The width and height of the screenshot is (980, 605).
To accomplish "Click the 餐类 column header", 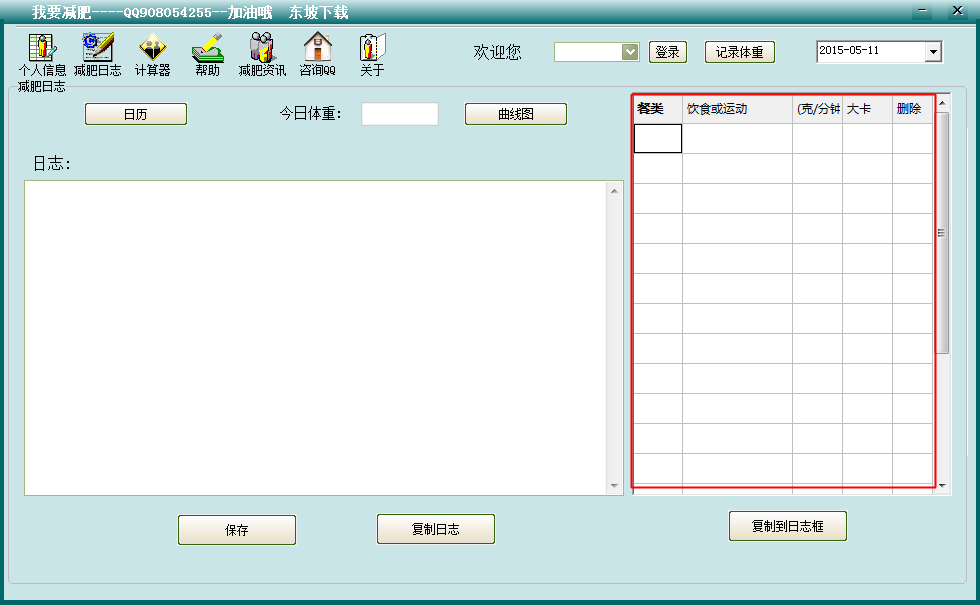I will click(658, 109).
